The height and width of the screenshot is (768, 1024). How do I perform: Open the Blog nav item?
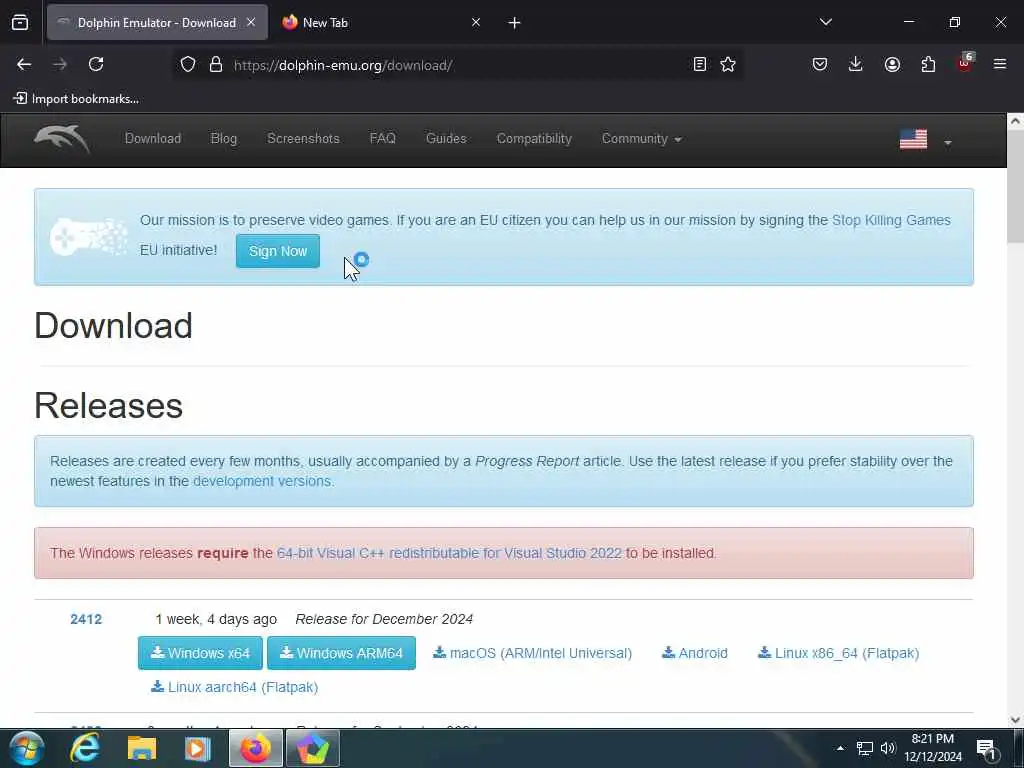224,138
